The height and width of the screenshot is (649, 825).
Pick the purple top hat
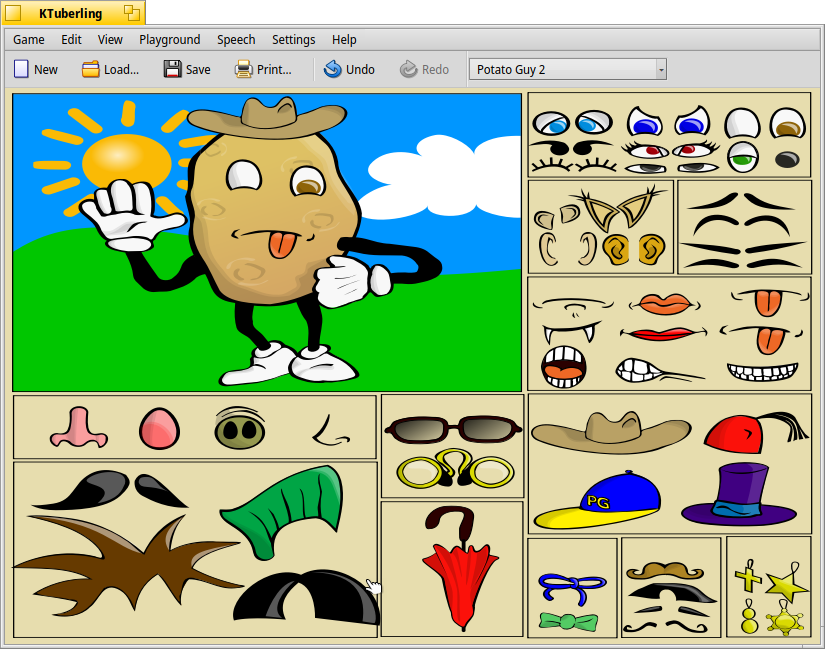(739, 495)
